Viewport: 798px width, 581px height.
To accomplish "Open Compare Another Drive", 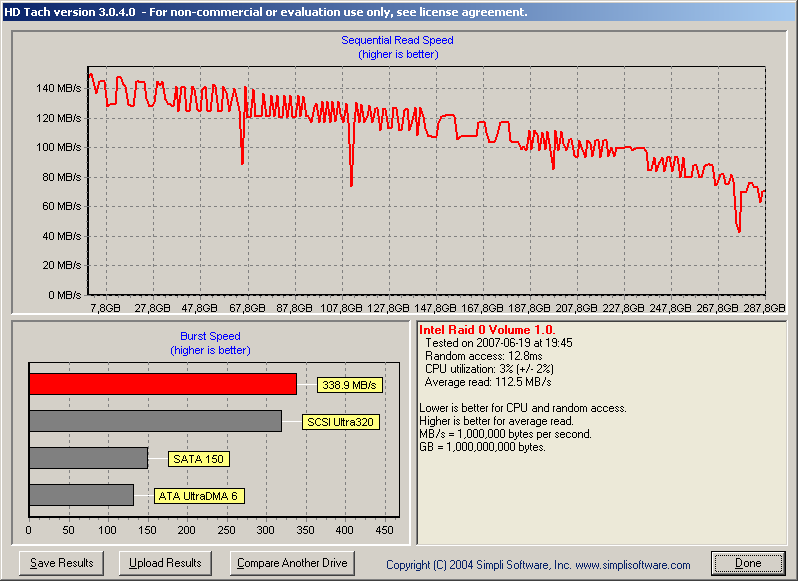I will 292,563.
